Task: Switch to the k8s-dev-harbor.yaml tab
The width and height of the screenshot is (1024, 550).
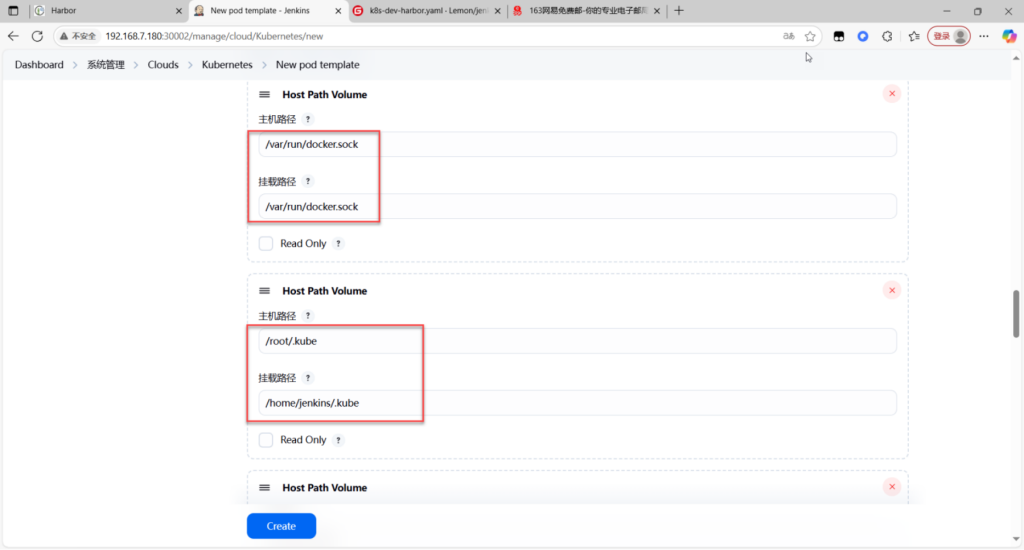Action: click(425, 11)
